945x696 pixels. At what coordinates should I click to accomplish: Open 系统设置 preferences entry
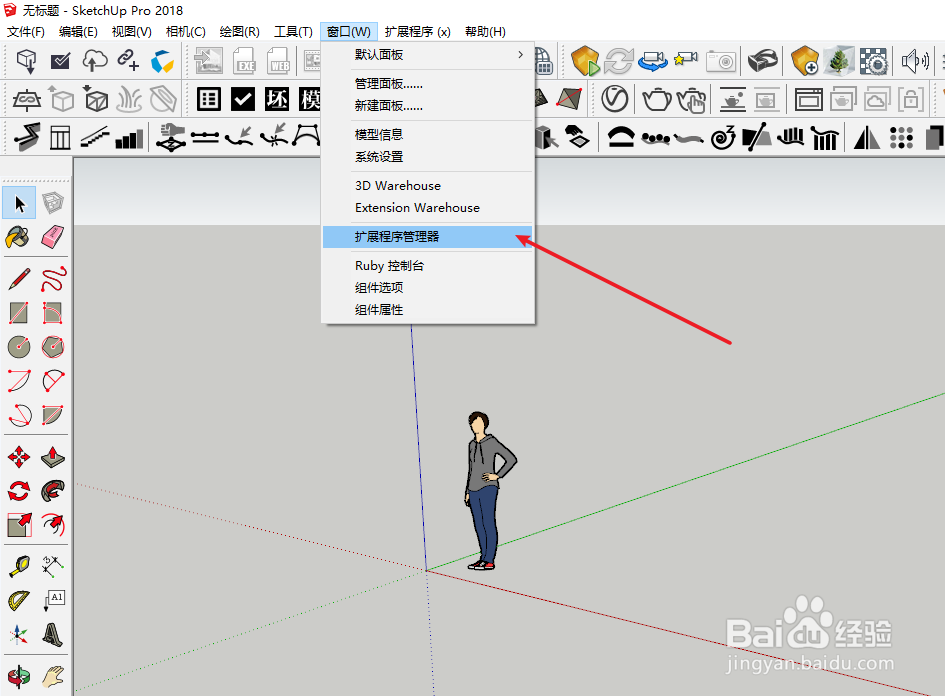(x=428, y=157)
